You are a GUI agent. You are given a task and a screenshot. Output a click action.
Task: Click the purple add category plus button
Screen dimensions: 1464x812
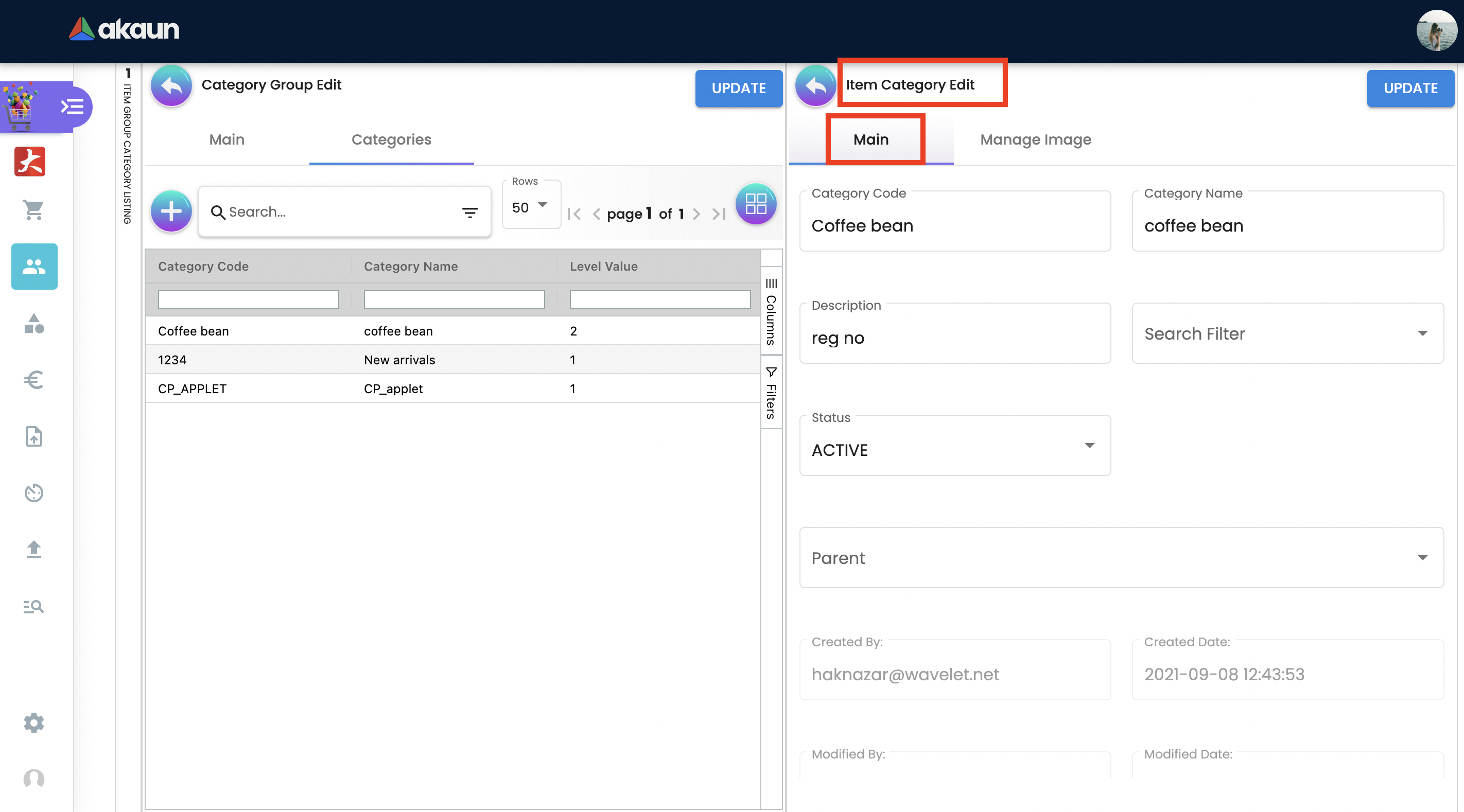(171, 211)
